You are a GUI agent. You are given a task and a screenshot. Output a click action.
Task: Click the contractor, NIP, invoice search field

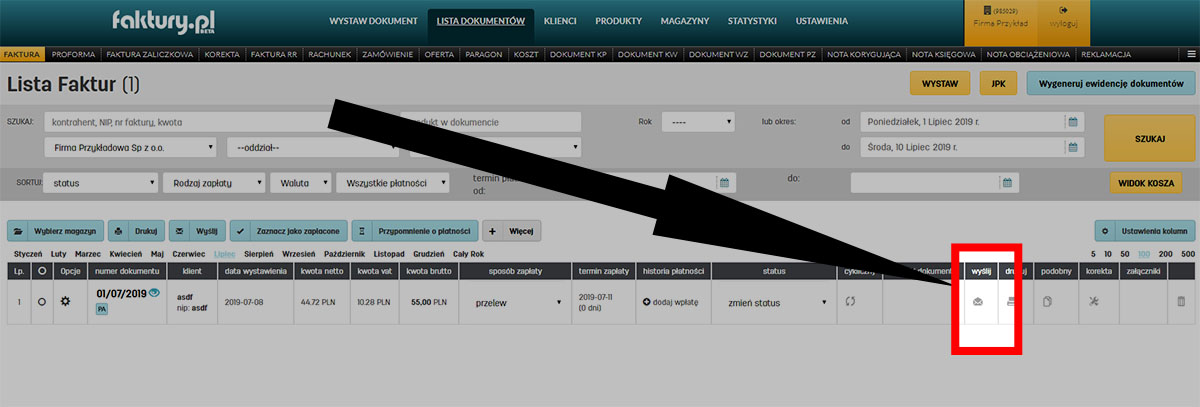click(185, 122)
